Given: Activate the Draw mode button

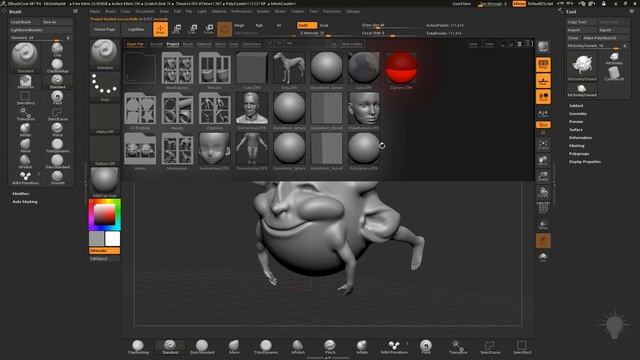Looking at the screenshot, I should click(x=160, y=29).
